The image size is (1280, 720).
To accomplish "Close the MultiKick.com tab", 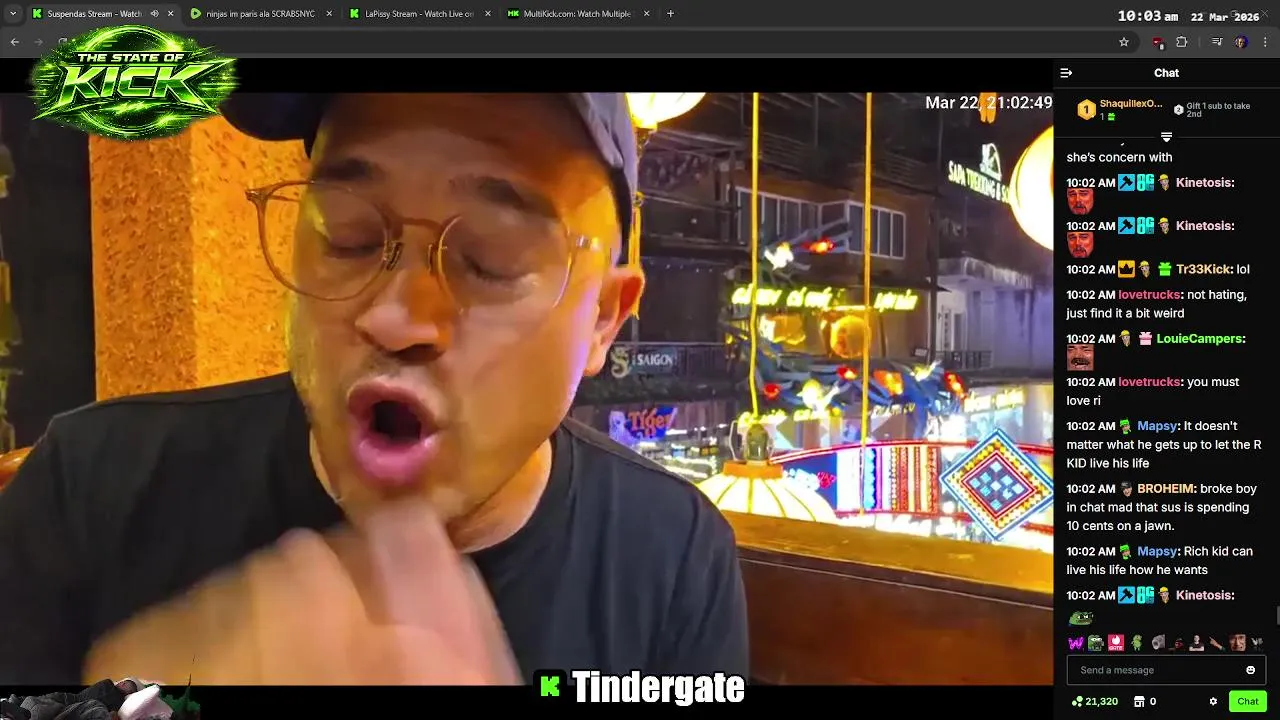I will pyautogui.click(x=647, y=14).
